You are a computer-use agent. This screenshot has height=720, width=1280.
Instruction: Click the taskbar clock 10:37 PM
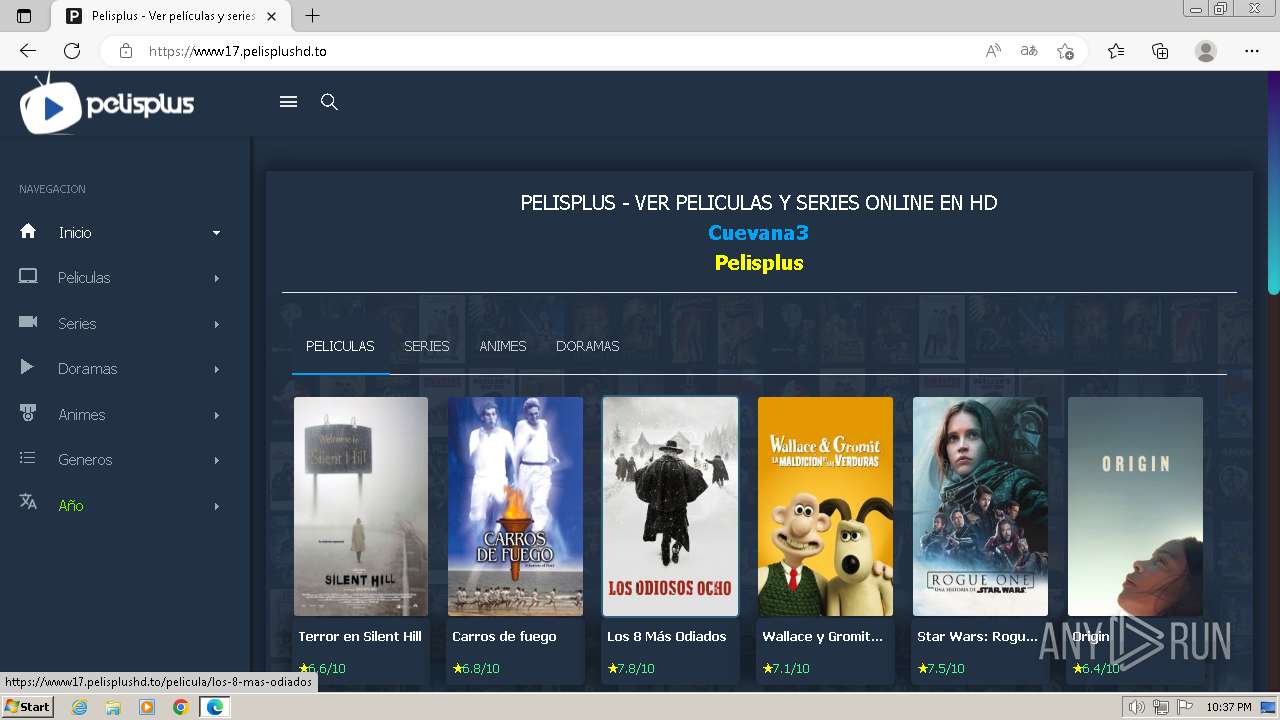pyautogui.click(x=1228, y=707)
